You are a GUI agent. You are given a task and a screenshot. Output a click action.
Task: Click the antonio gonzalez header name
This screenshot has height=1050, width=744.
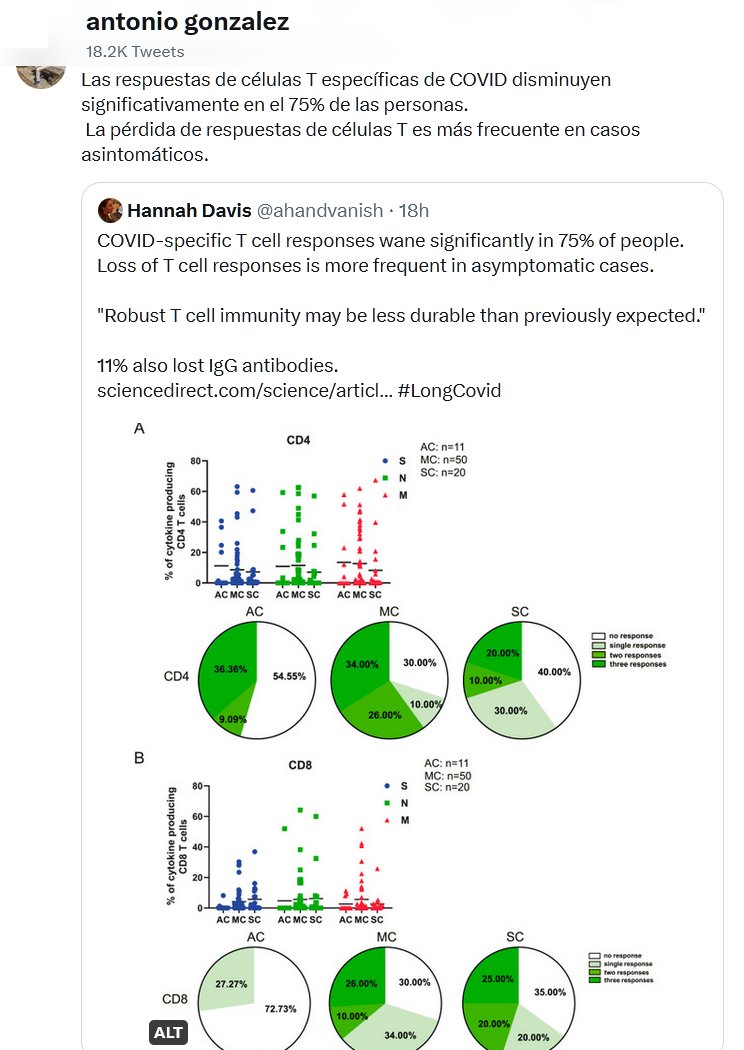pyautogui.click(x=187, y=22)
